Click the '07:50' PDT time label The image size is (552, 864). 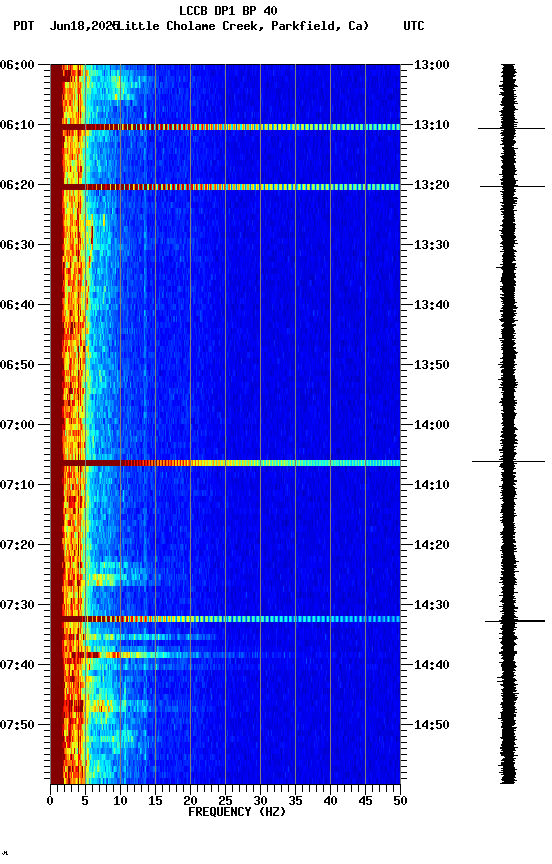click(x=17, y=725)
